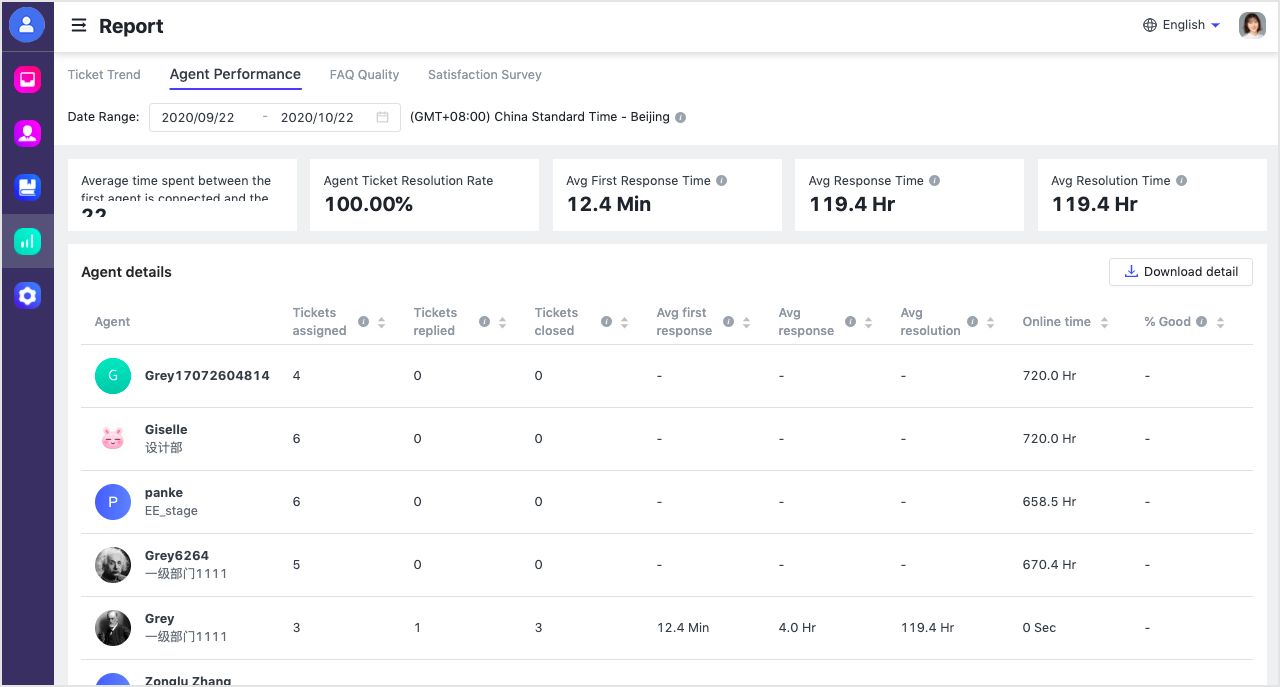Screen dimensions: 1280x687
Task: Click the hamburger menu icon beside Report
Action: (x=79, y=25)
